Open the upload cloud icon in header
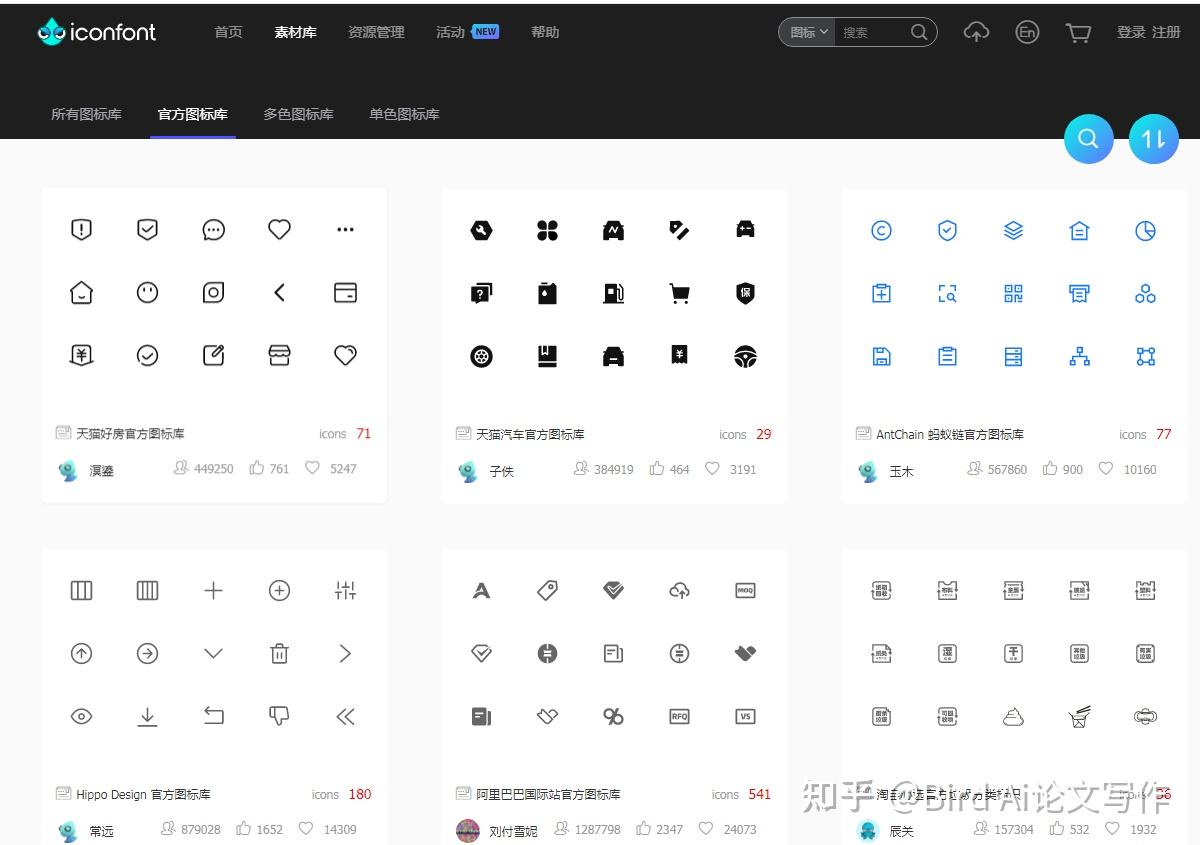Viewport: 1200px width, 845px height. (976, 32)
